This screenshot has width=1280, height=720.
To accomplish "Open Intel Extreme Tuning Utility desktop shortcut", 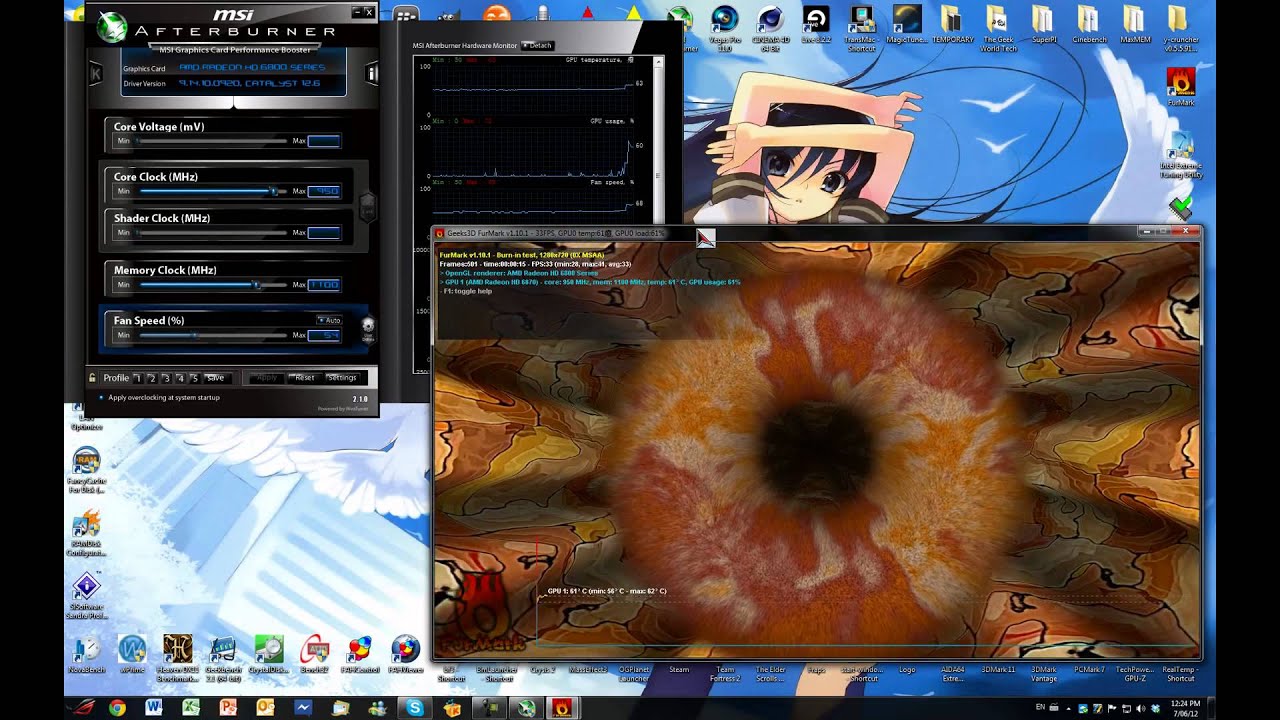I will (x=1180, y=155).
